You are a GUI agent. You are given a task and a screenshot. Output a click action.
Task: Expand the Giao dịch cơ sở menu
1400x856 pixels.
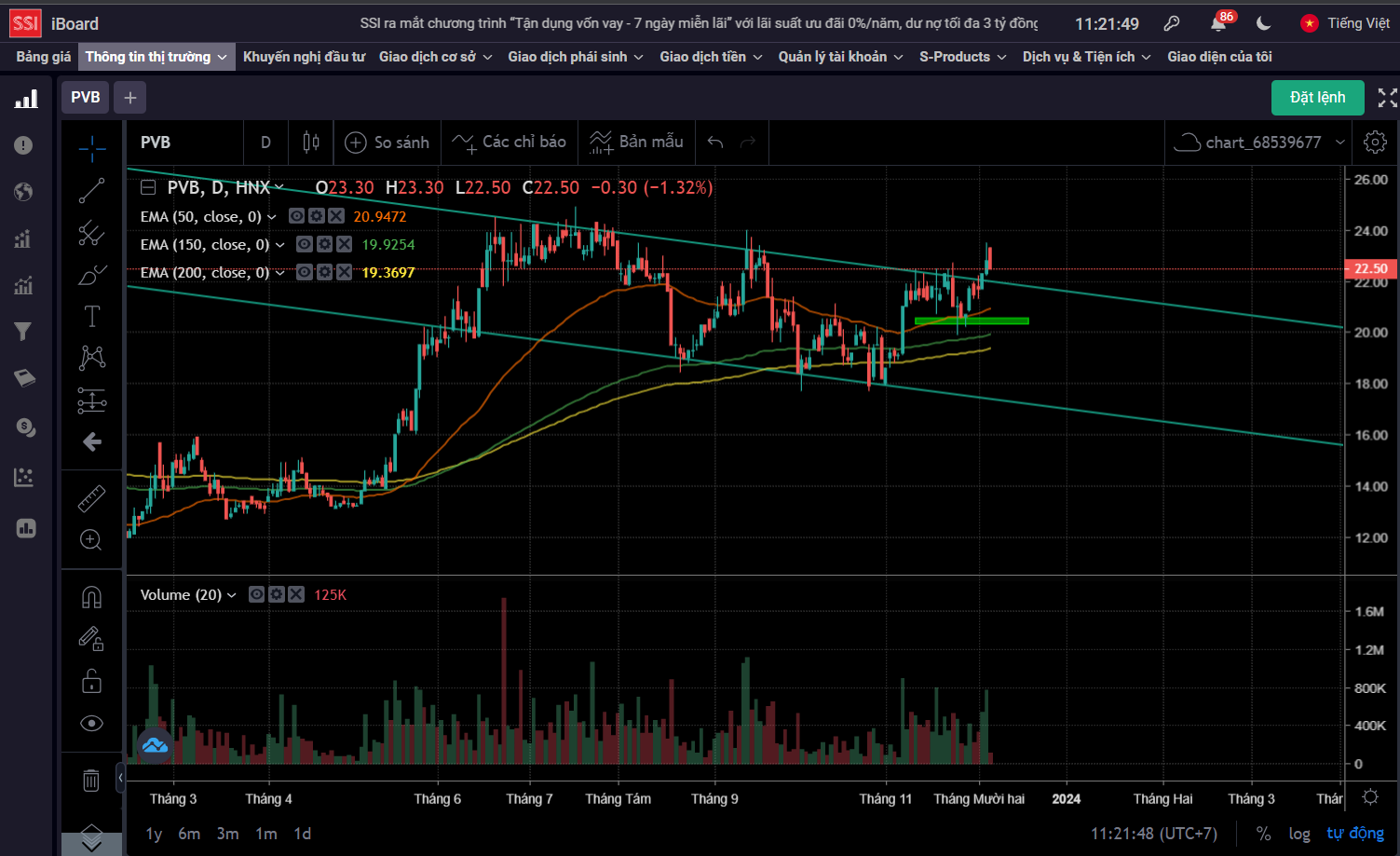coord(436,57)
